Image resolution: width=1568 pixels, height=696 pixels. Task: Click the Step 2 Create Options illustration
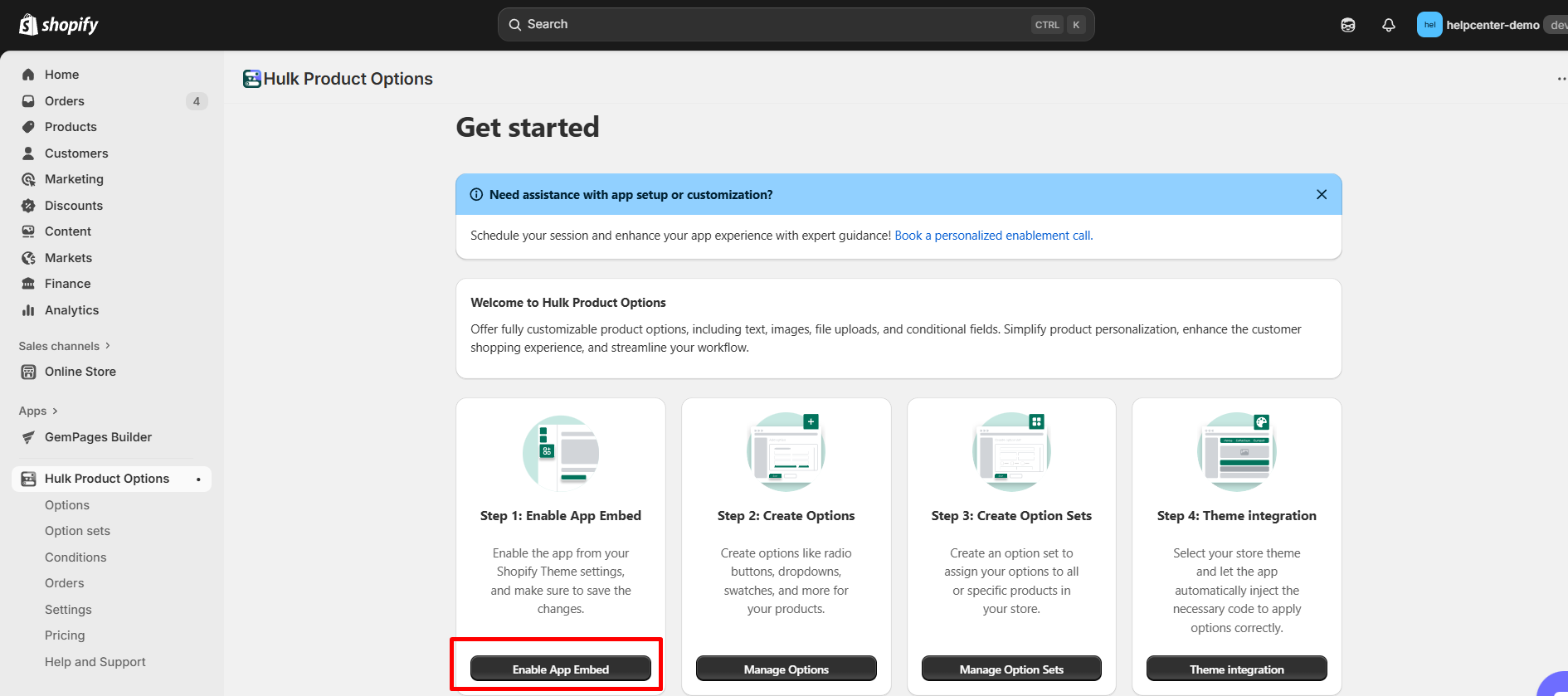tap(786, 453)
